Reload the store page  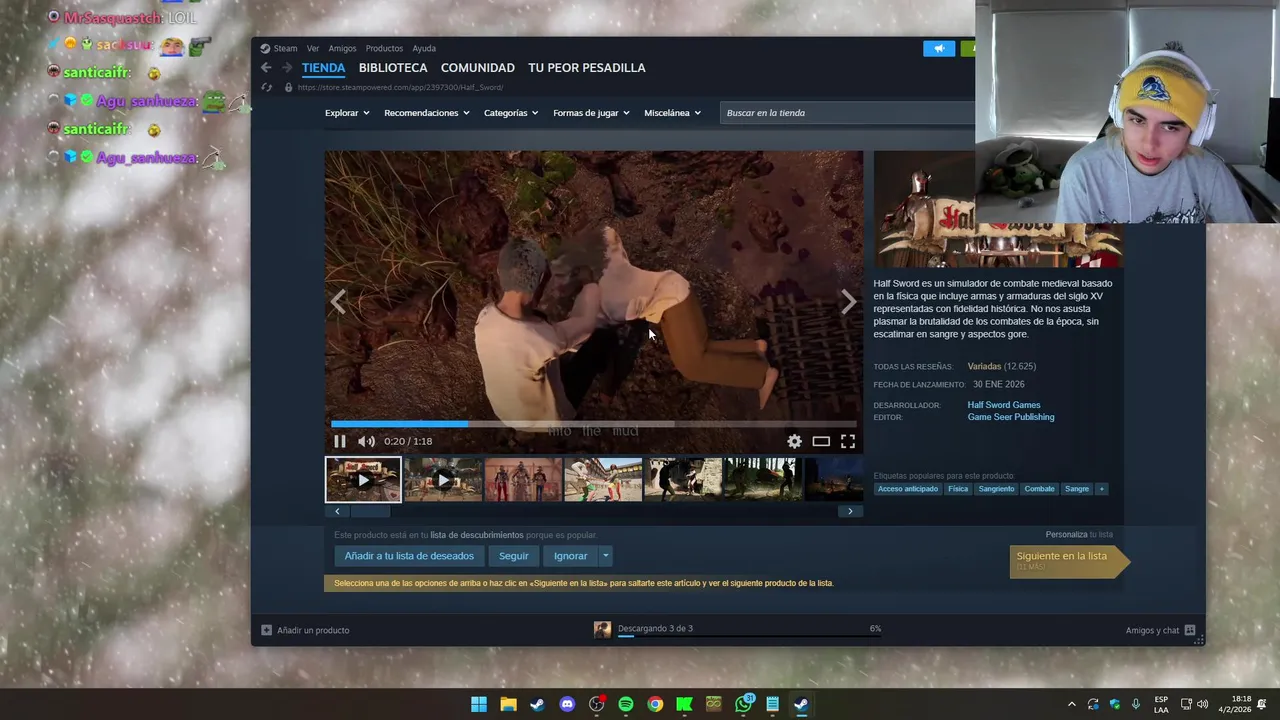click(x=266, y=88)
